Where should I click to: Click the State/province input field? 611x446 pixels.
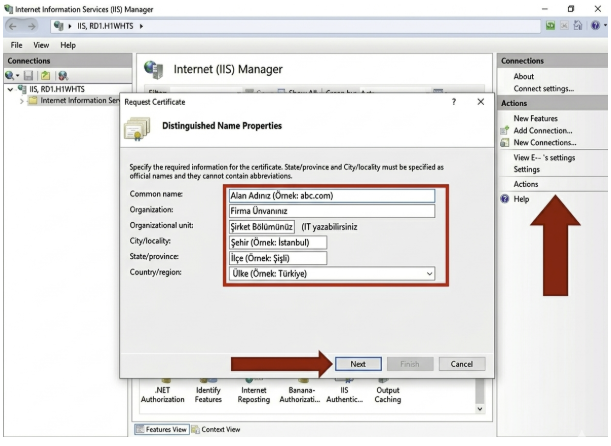(x=278, y=258)
